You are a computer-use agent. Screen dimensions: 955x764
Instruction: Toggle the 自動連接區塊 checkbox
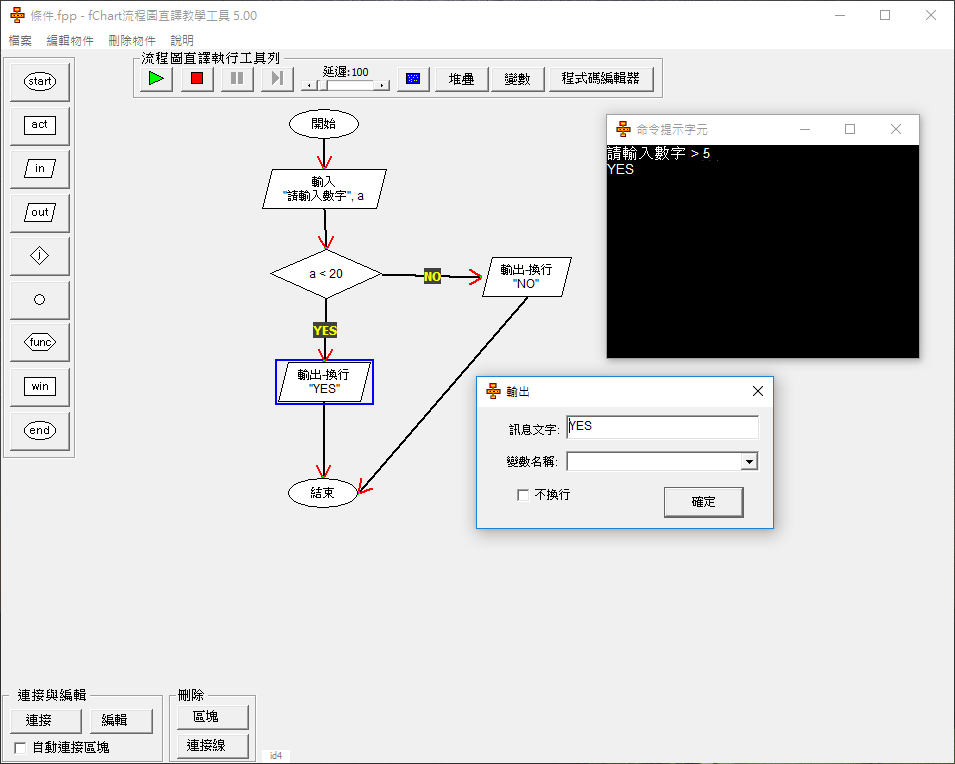point(21,747)
